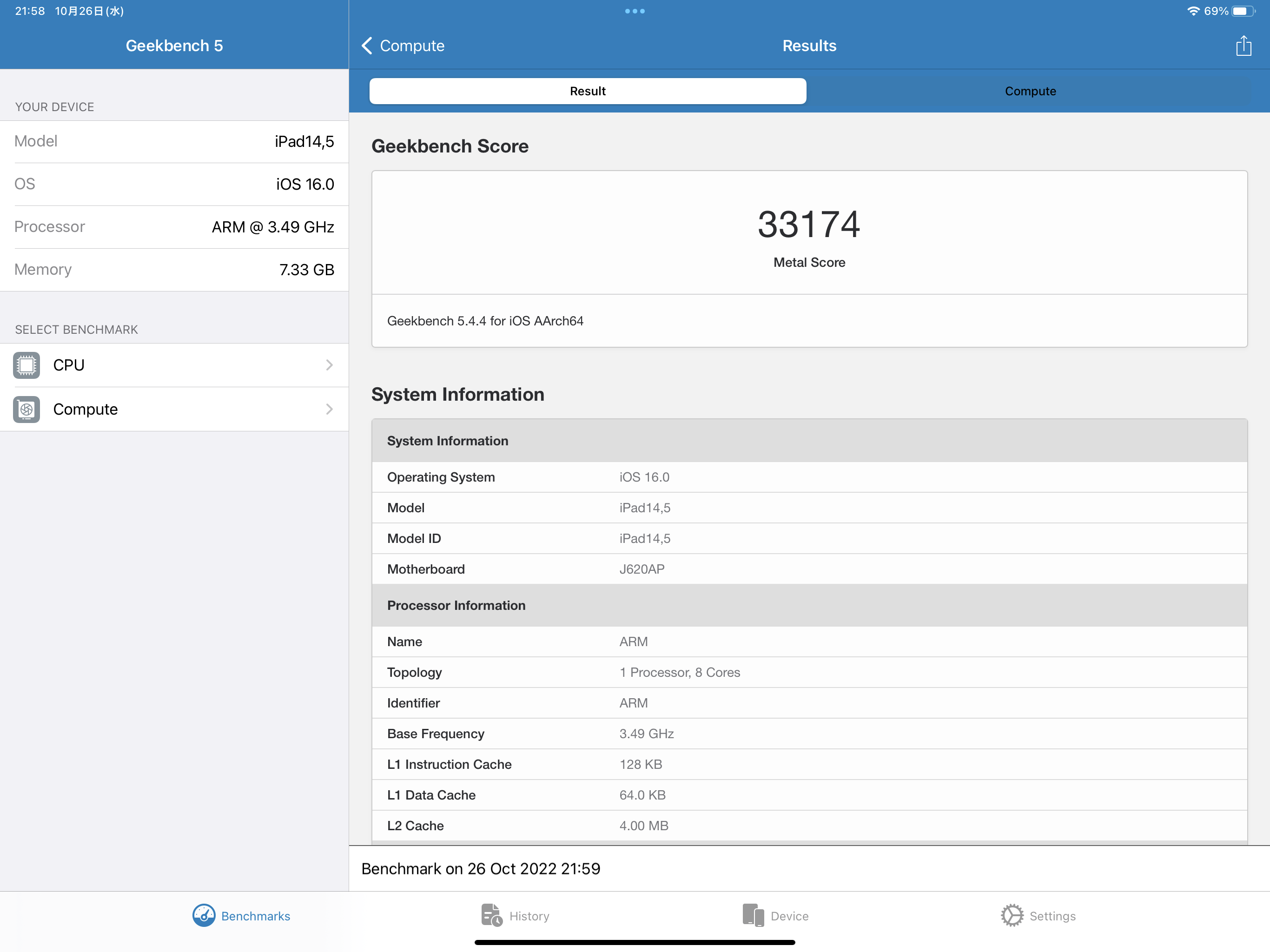Click the sidebar OS value 'iOS 16.0'

click(305, 185)
